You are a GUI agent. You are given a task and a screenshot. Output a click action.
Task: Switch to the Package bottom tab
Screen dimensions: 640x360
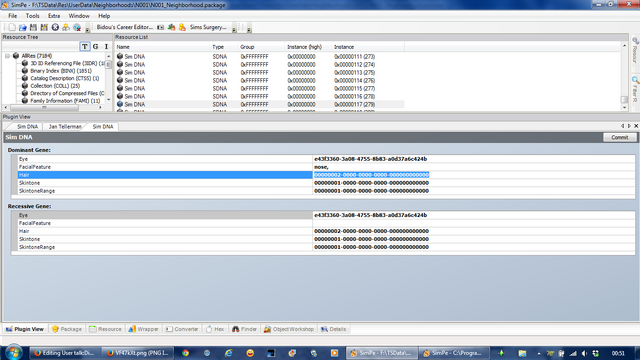pyautogui.click(x=67, y=329)
